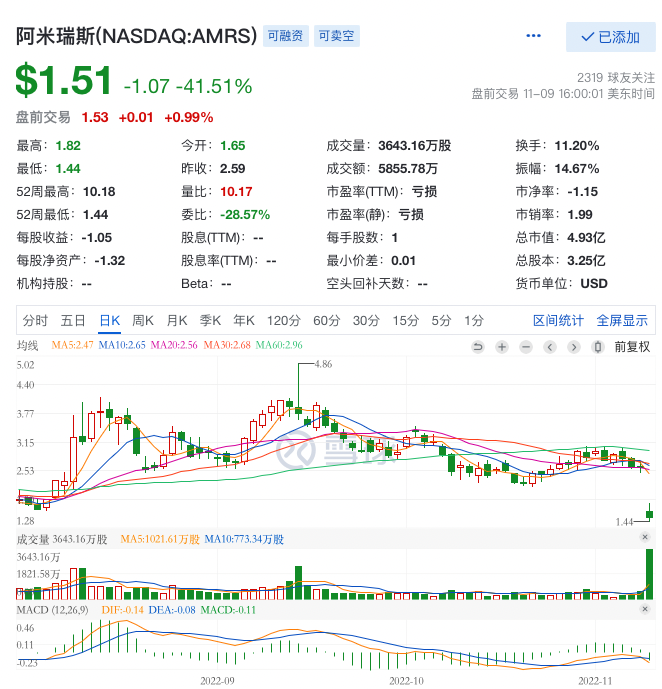Switch to the 60分 interval tab
This screenshot has height=689, width=662.
pyautogui.click(x=326, y=320)
